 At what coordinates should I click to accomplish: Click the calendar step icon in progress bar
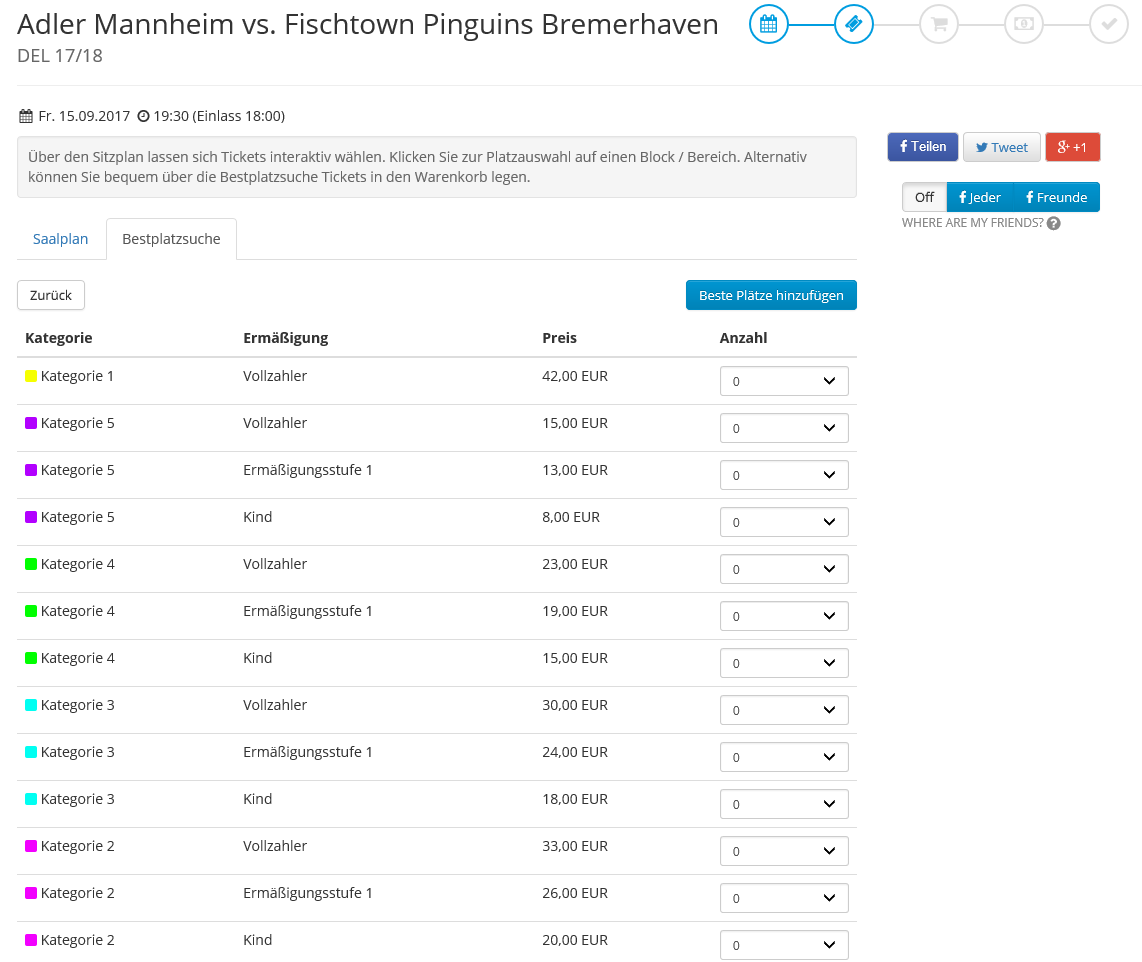[x=768, y=24]
